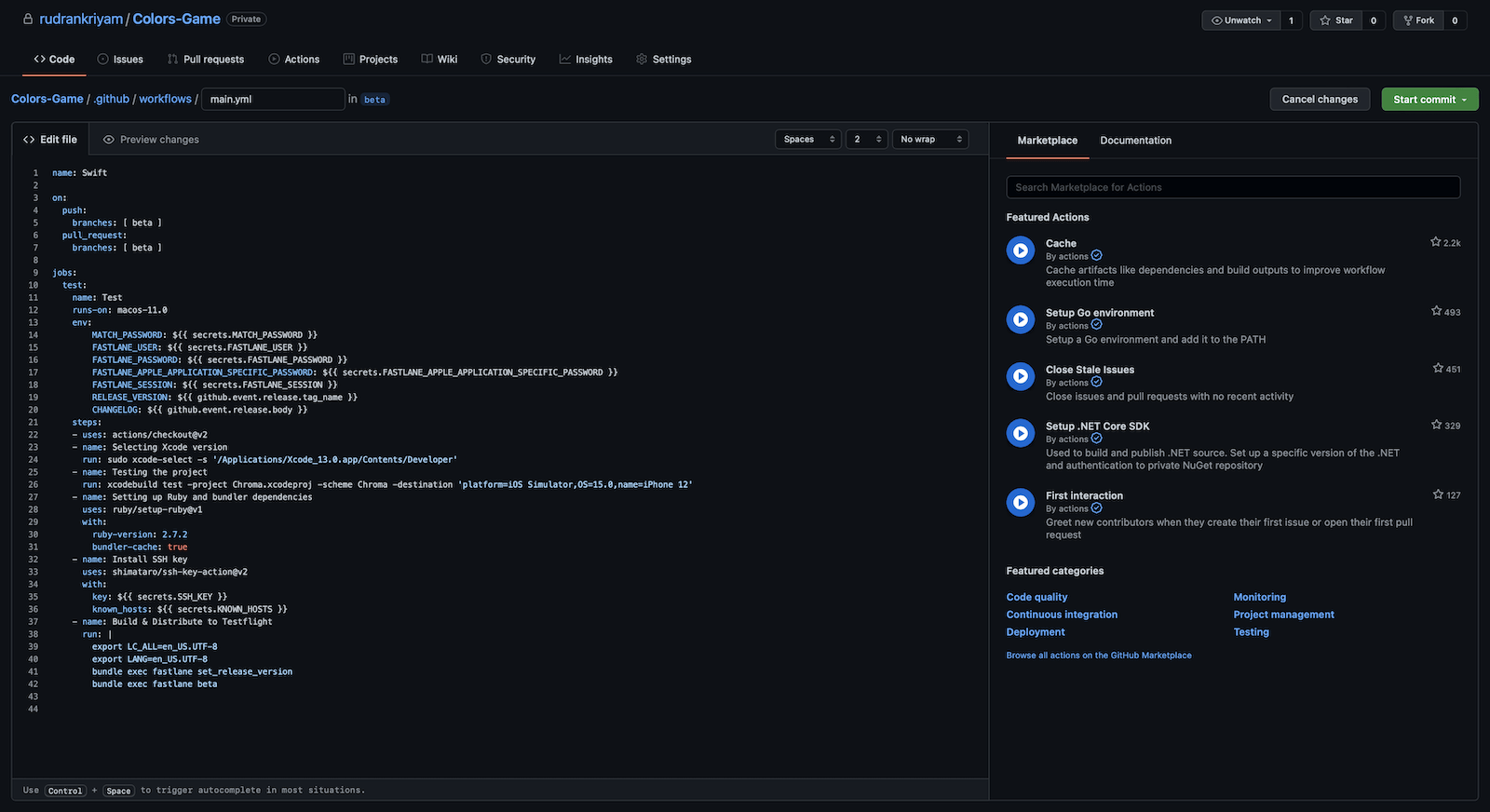
Task: Click the fork icon in Fork button
Action: pyautogui.click(x=1408, y=20)
